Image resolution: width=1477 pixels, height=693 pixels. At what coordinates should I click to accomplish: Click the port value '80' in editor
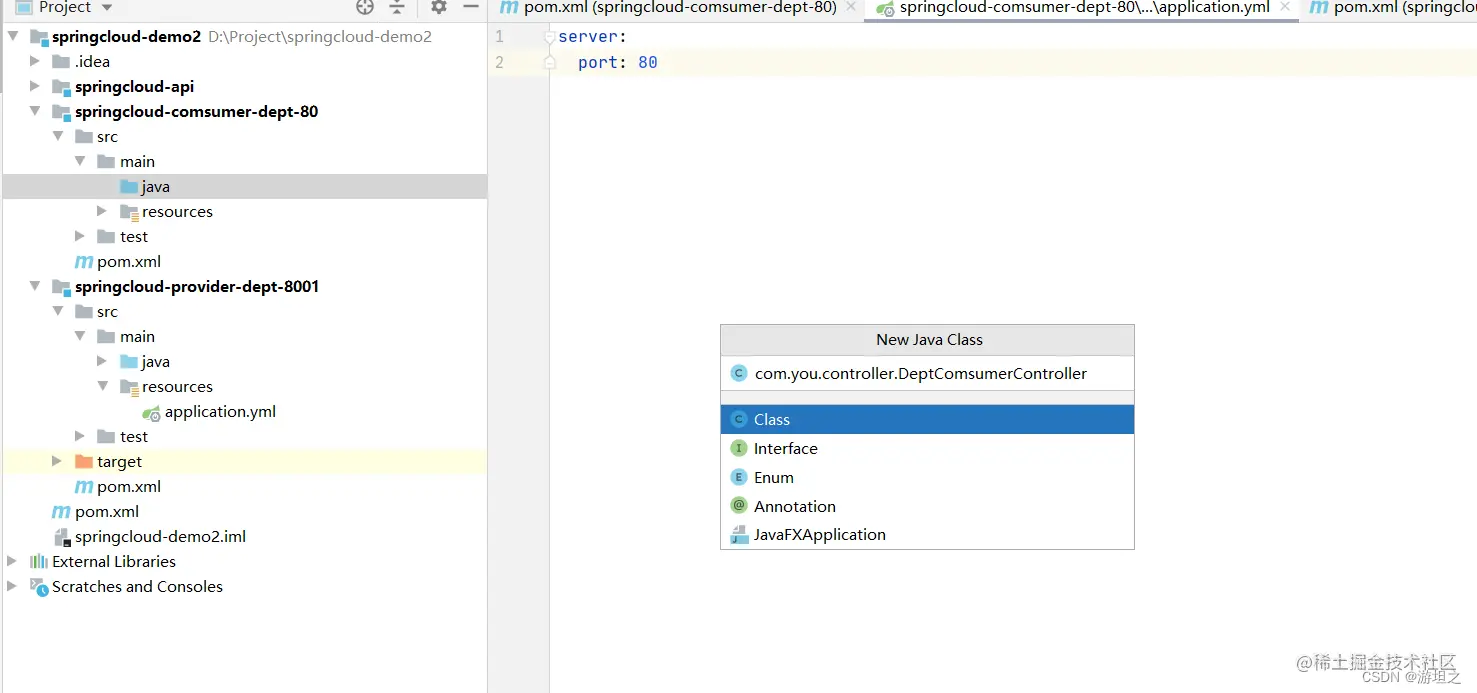(648, 62)
